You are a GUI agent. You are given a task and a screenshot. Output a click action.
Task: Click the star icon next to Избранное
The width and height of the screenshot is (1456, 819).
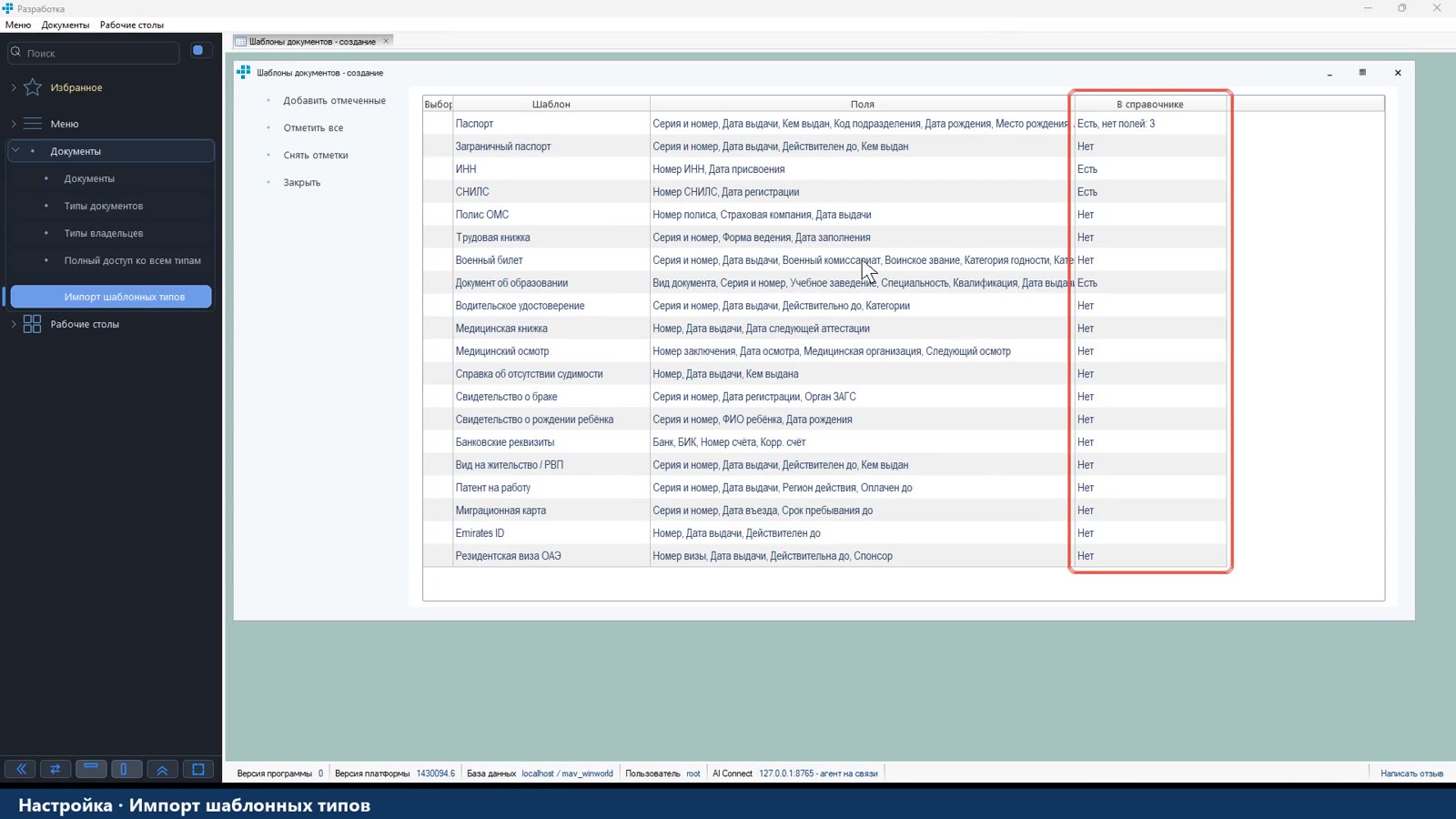point(33,87)
